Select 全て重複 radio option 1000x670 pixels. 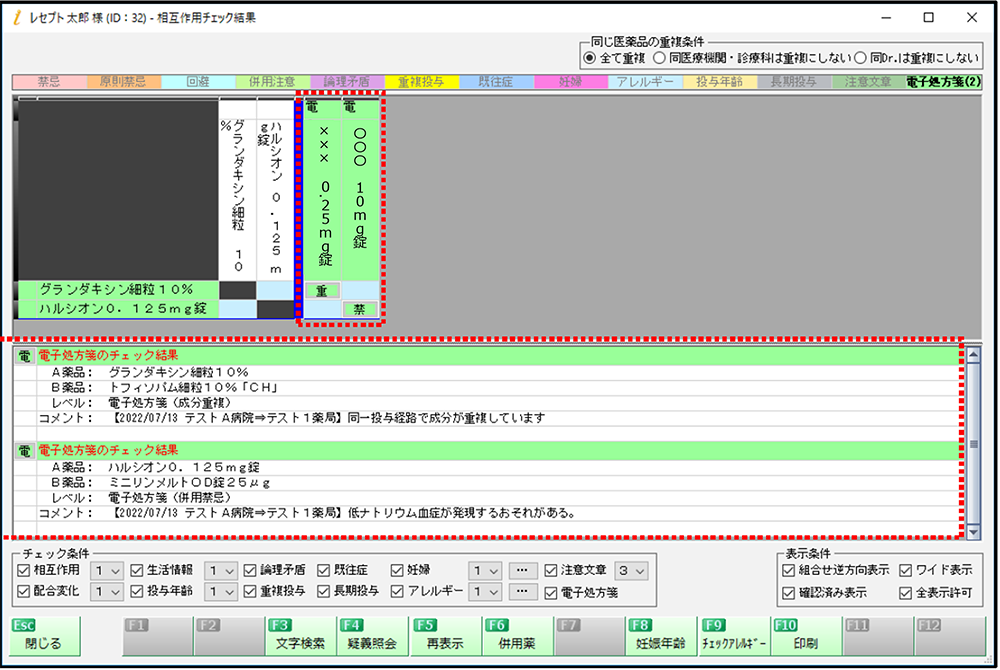[590, 58]
